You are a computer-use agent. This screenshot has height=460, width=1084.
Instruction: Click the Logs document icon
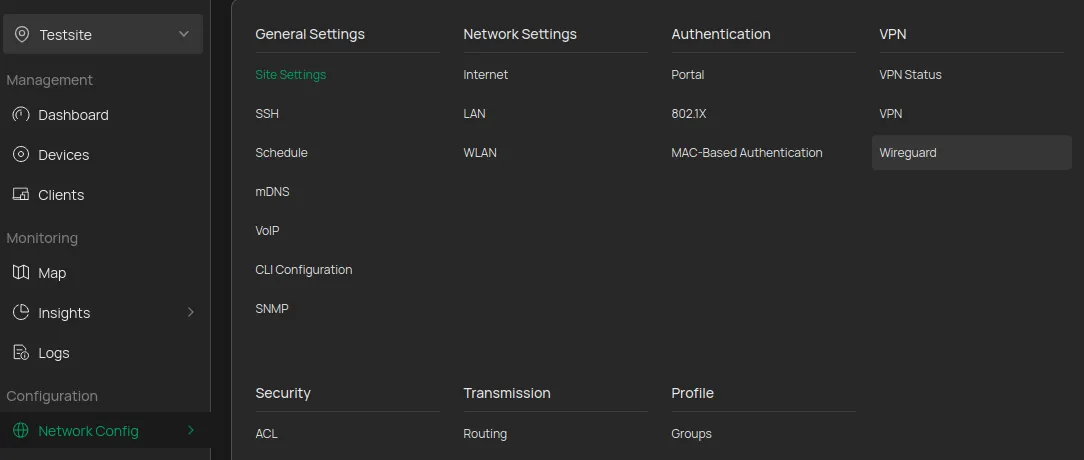coord(21,353)
